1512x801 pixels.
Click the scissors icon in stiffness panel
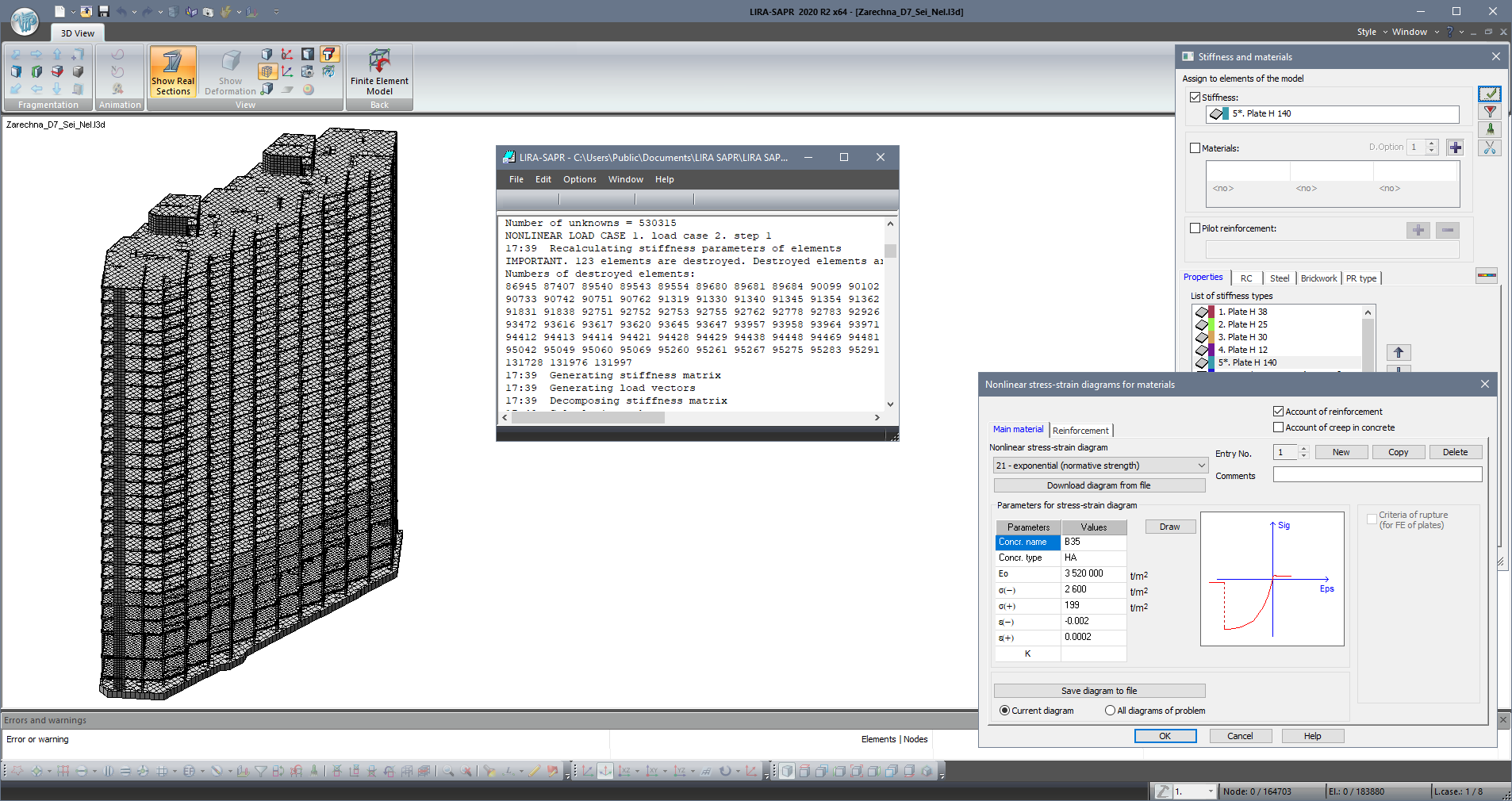[1490, 148]
